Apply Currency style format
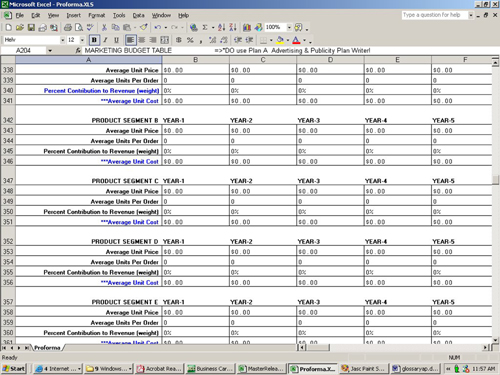This screenshot has width=500, height=375. pyautogui.click(x=179, y=40)
